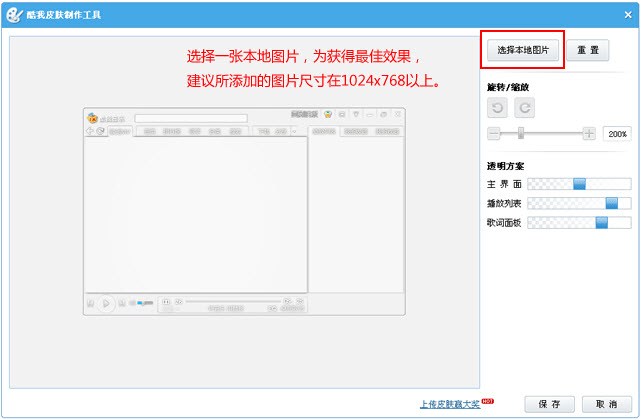Rotate the image counterclockwise
This screenshot has width=640, height=419.
pos(497,108)
